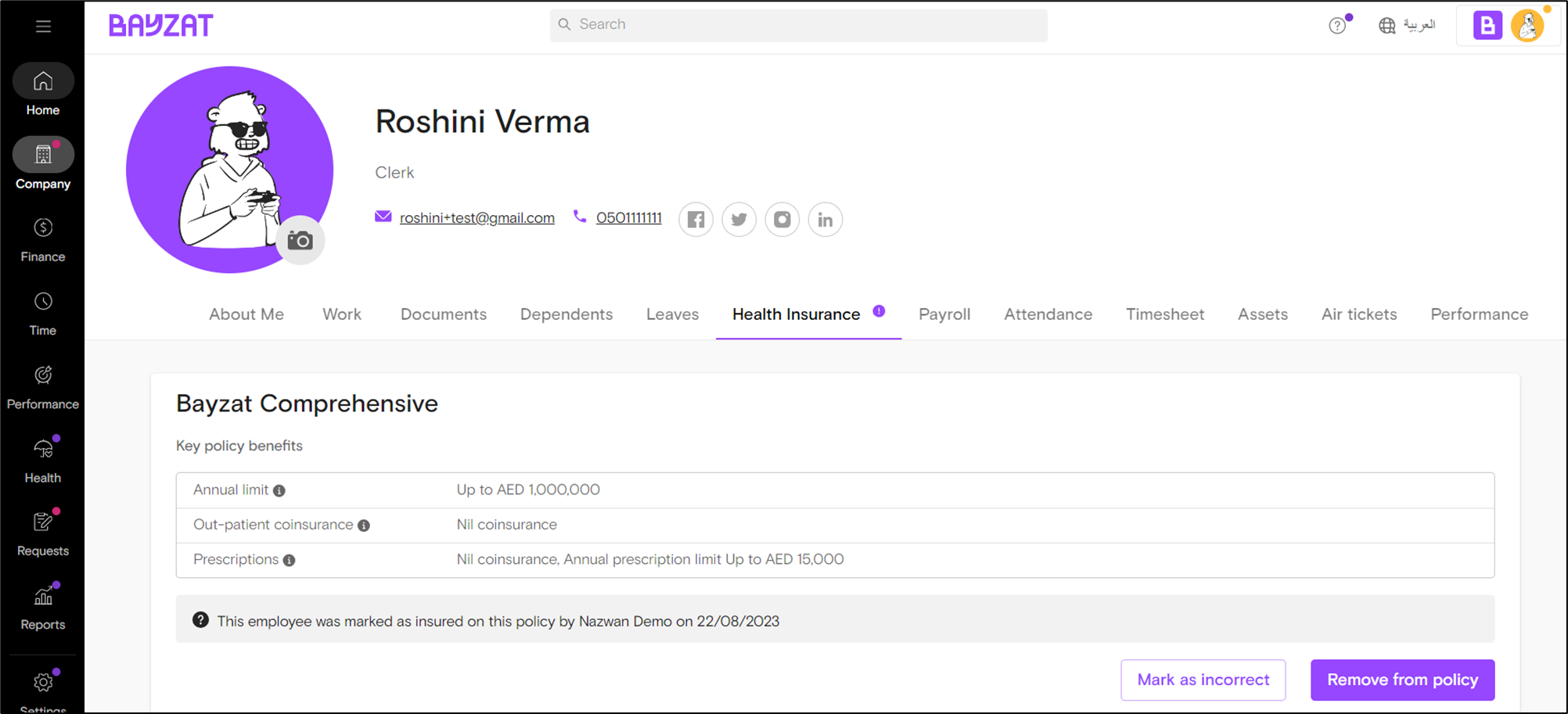This screenshot has width=1568, height=714.
Task: Click the Prescriptions info icon
Action: [289, 561]
